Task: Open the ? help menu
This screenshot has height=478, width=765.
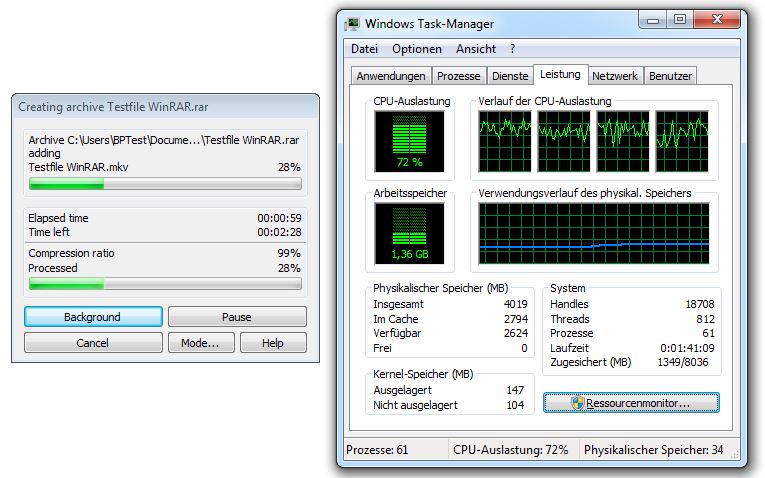Action: point(512,49)
